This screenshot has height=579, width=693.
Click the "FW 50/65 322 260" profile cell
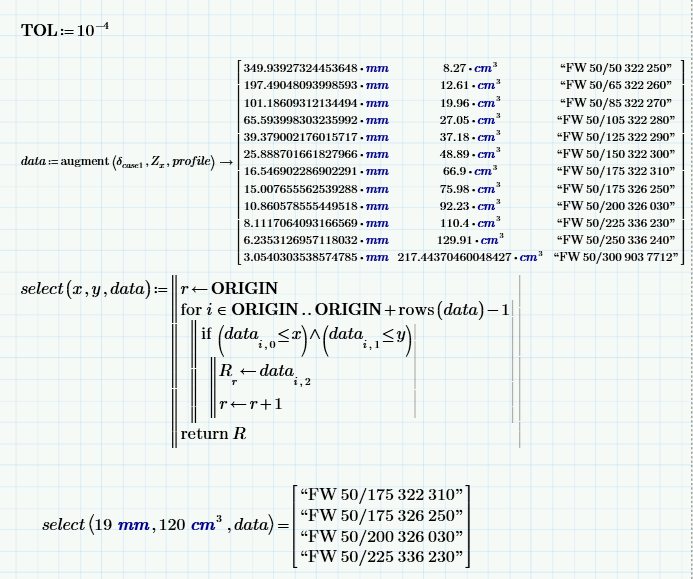[616, 85]
